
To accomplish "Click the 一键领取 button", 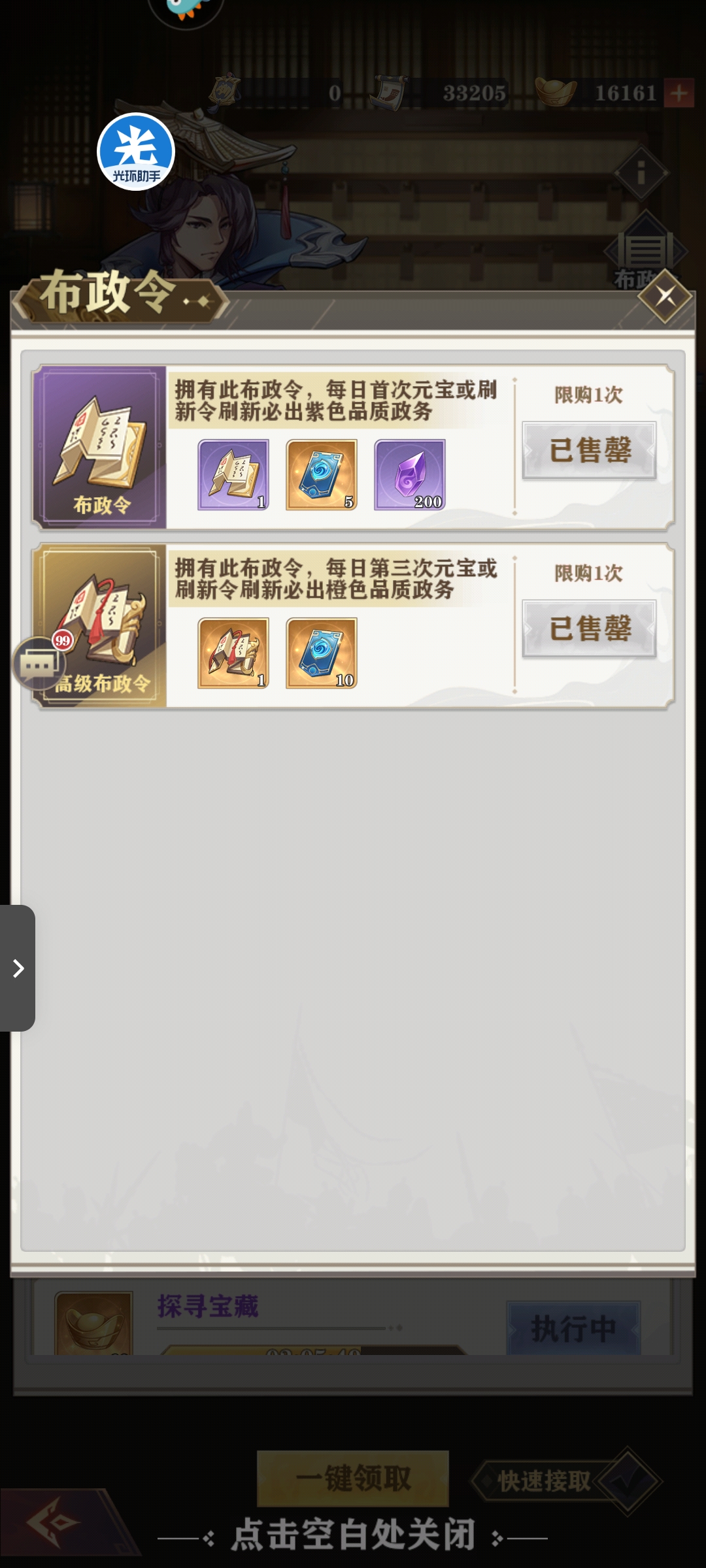I will (353, 1478).
